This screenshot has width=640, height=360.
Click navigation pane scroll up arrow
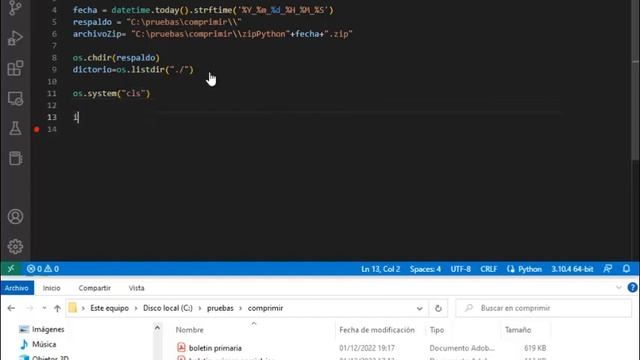(x=157, y=328)
